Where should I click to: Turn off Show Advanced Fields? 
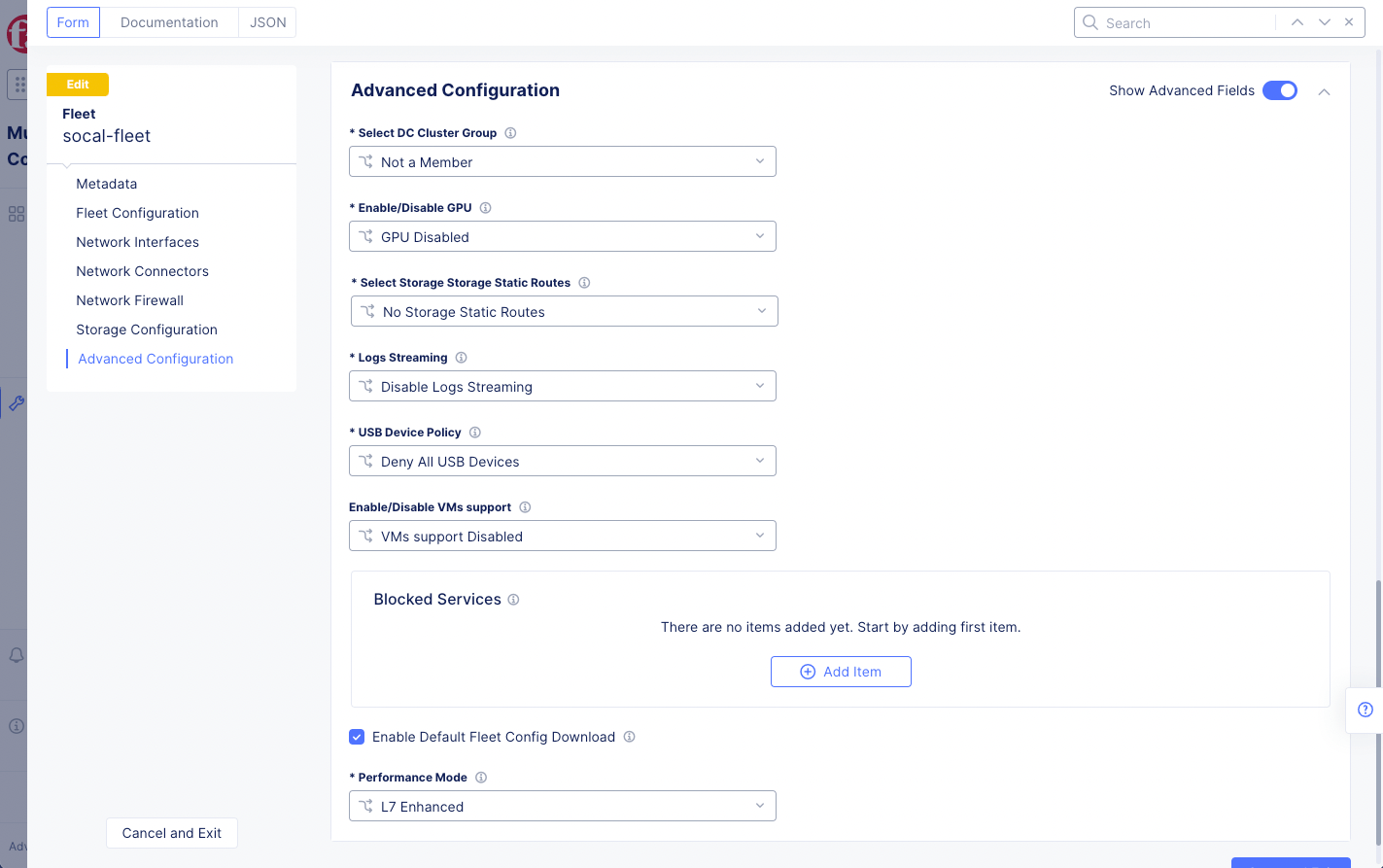point(1280,89)
